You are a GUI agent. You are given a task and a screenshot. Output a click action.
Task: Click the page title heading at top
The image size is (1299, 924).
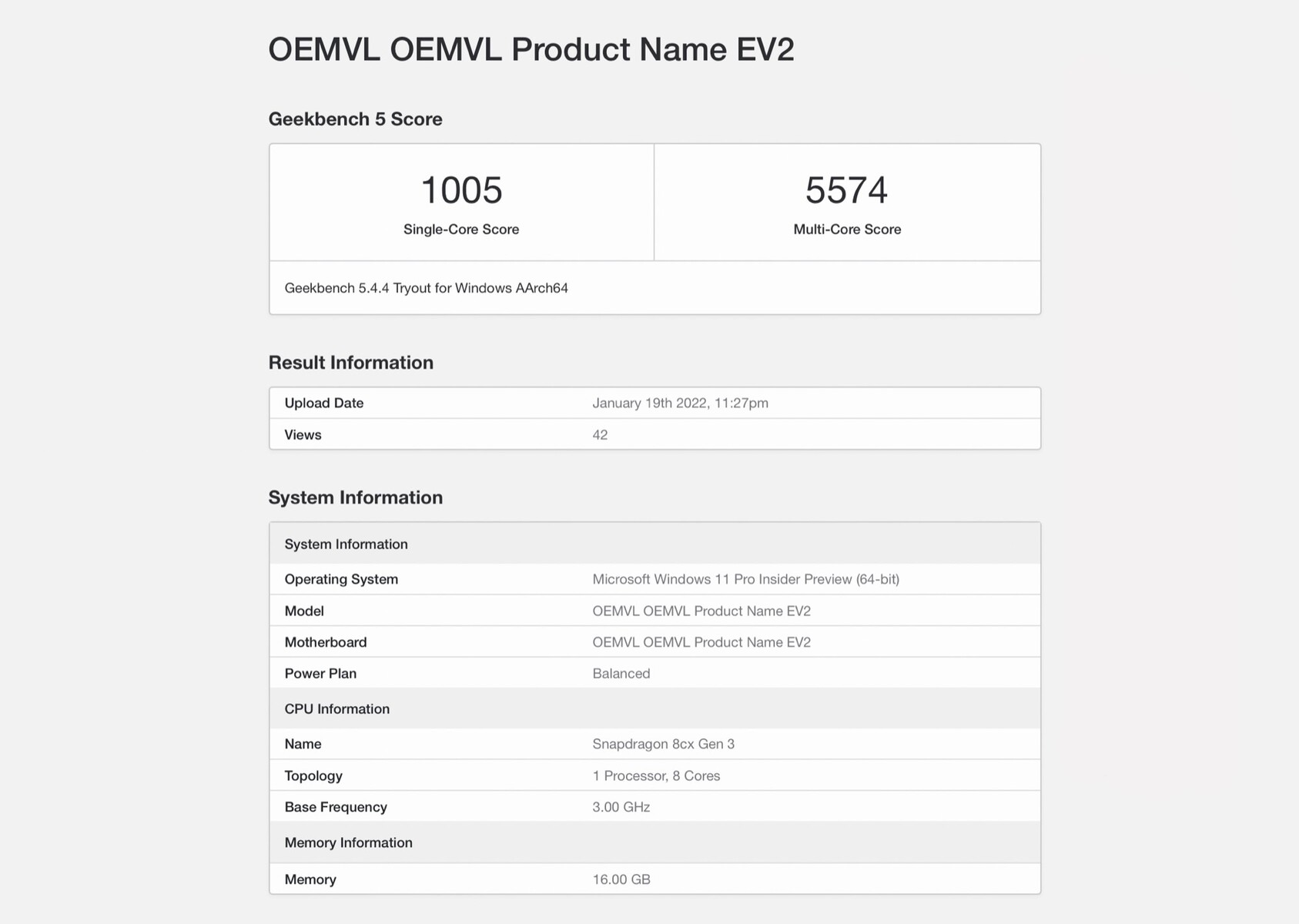tap(531, 50)
